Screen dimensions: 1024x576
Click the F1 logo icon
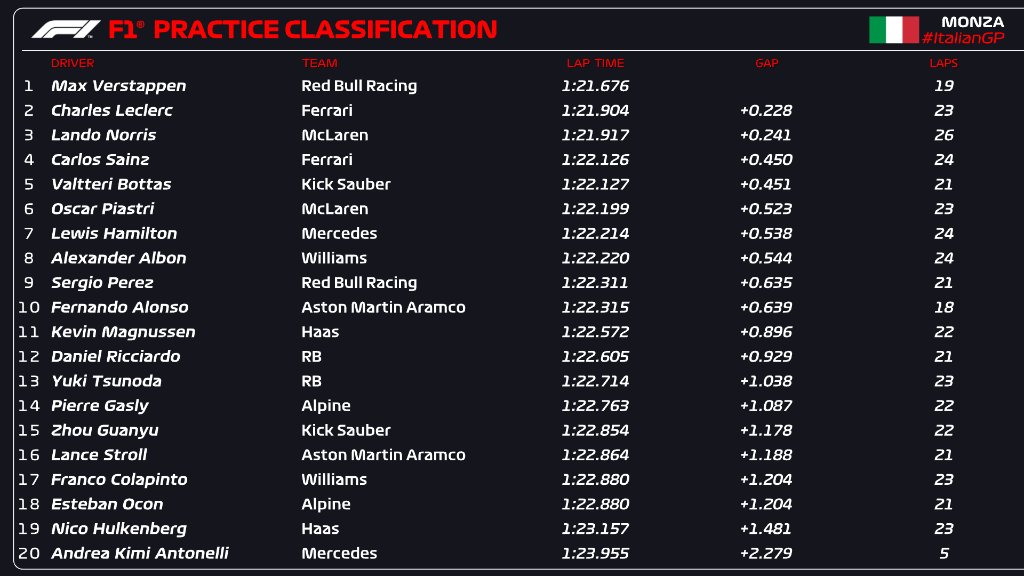(65, 29)
